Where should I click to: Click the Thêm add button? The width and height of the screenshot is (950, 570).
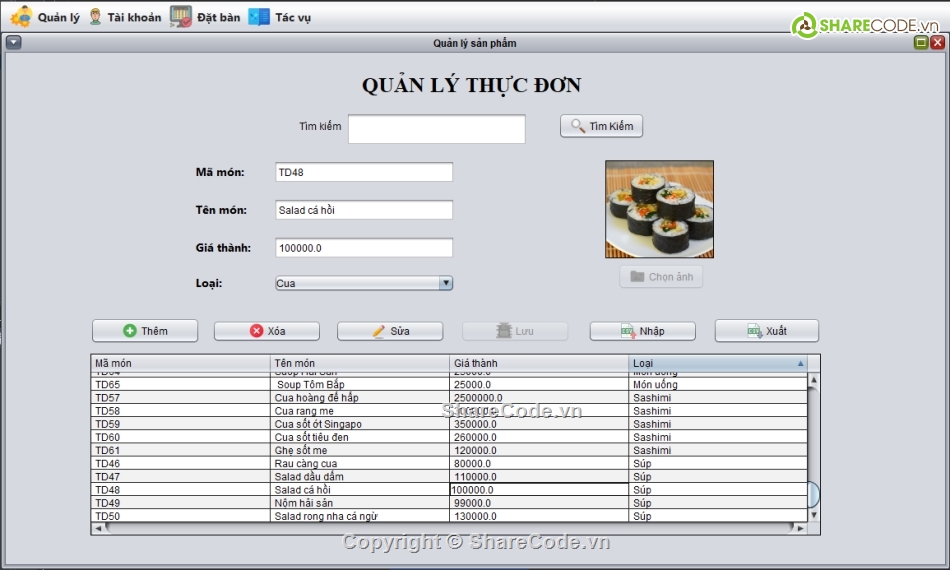click(x=145, y=331)
